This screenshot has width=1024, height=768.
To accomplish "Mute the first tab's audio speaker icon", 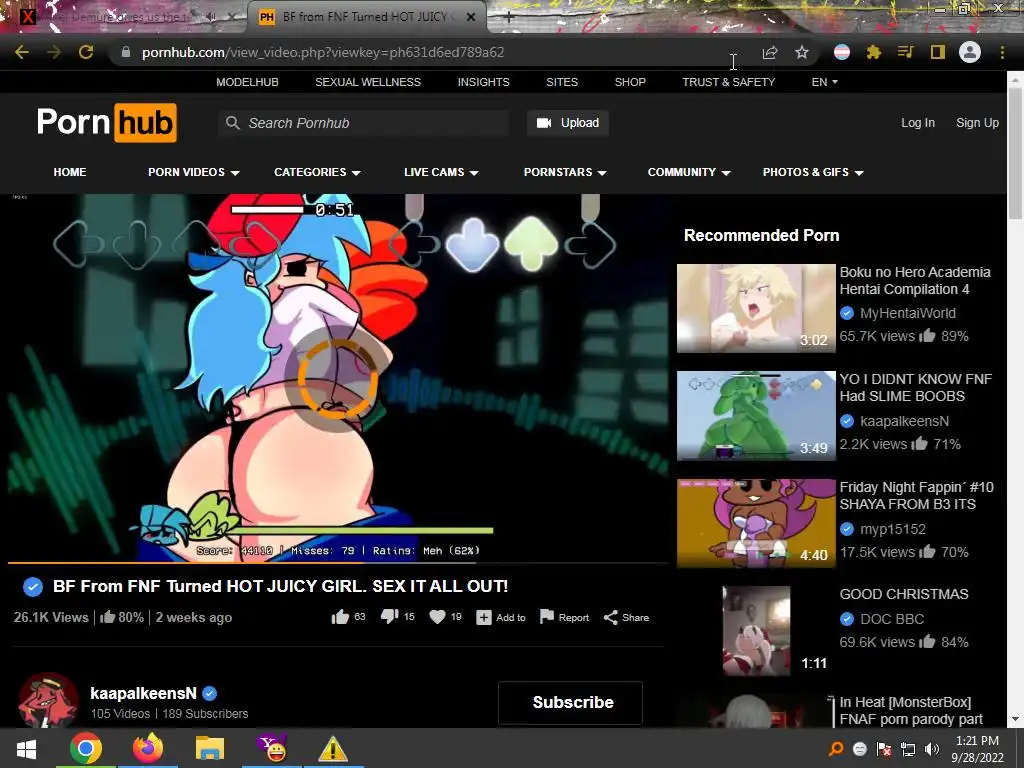I will tap(210, 18).
